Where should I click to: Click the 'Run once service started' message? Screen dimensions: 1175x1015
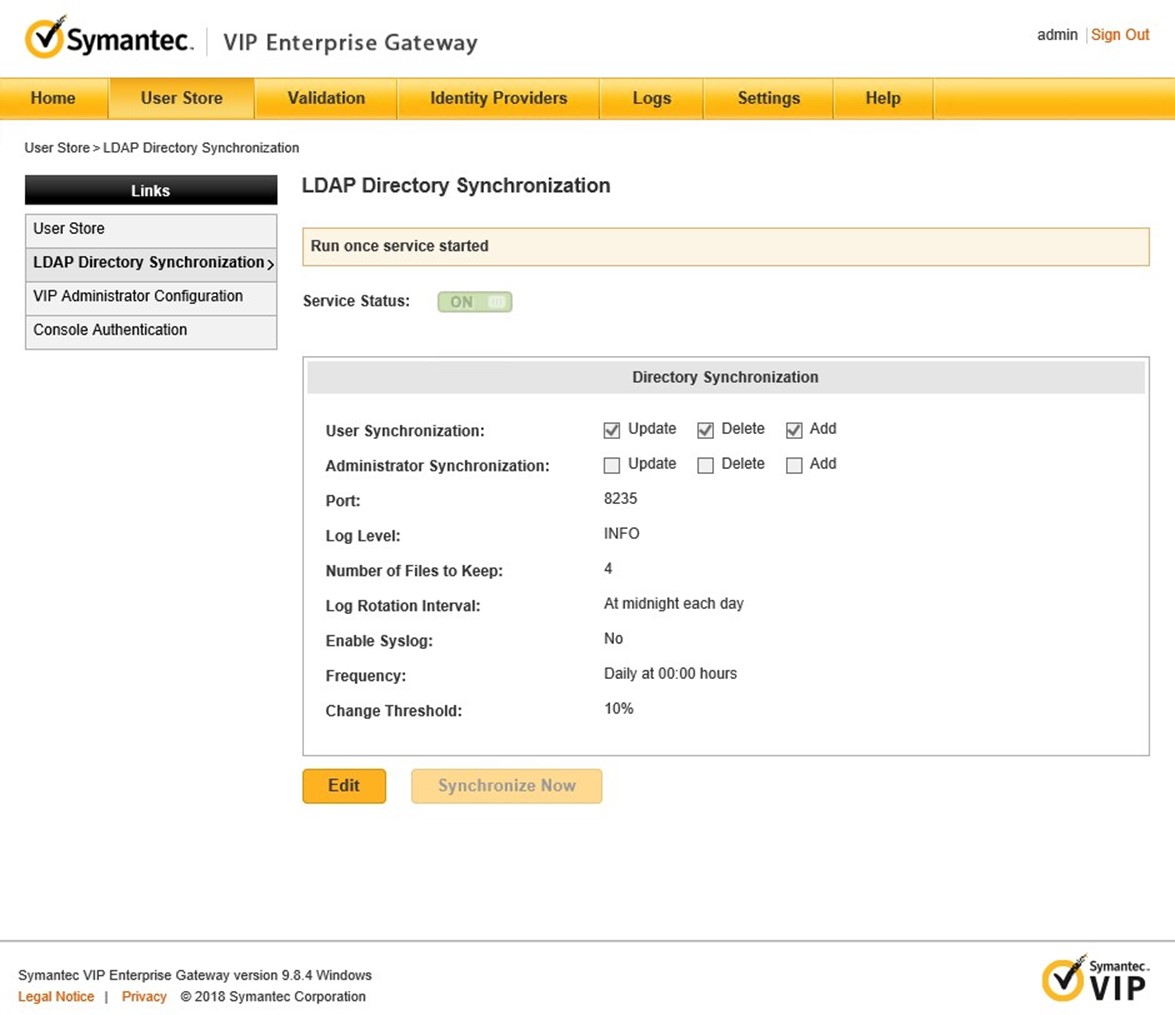(399, 246)
